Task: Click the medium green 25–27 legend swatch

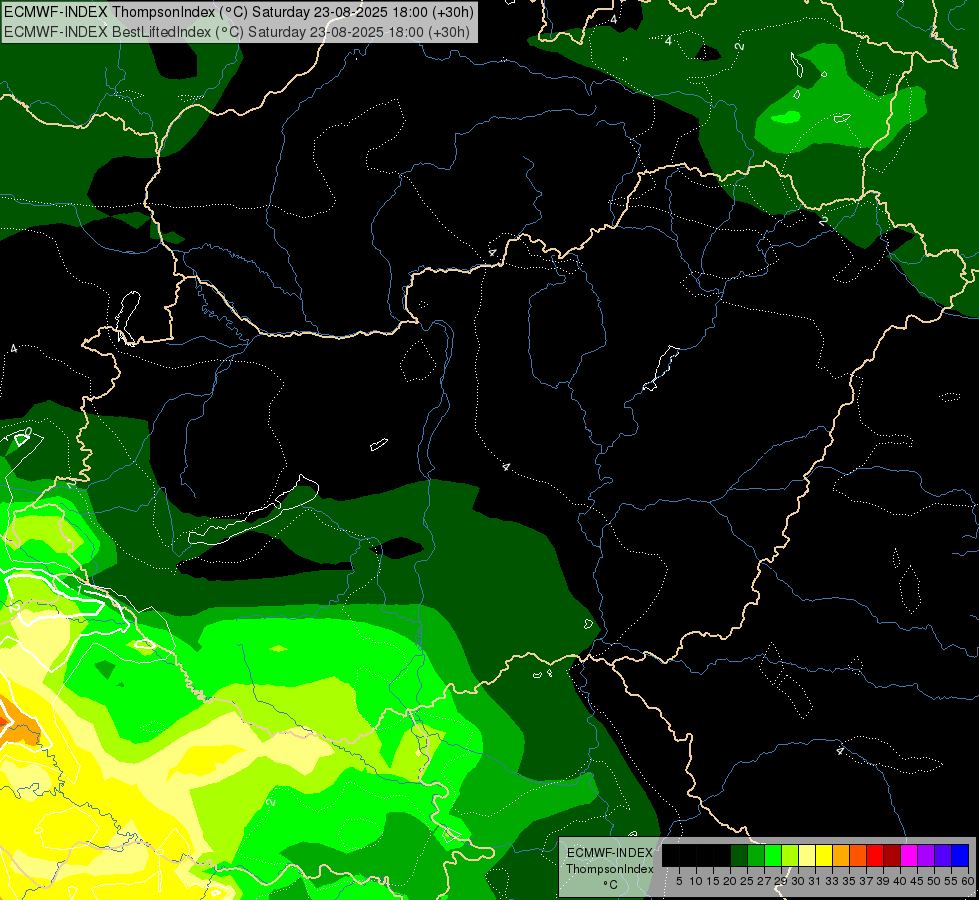Action: (756, 856)
